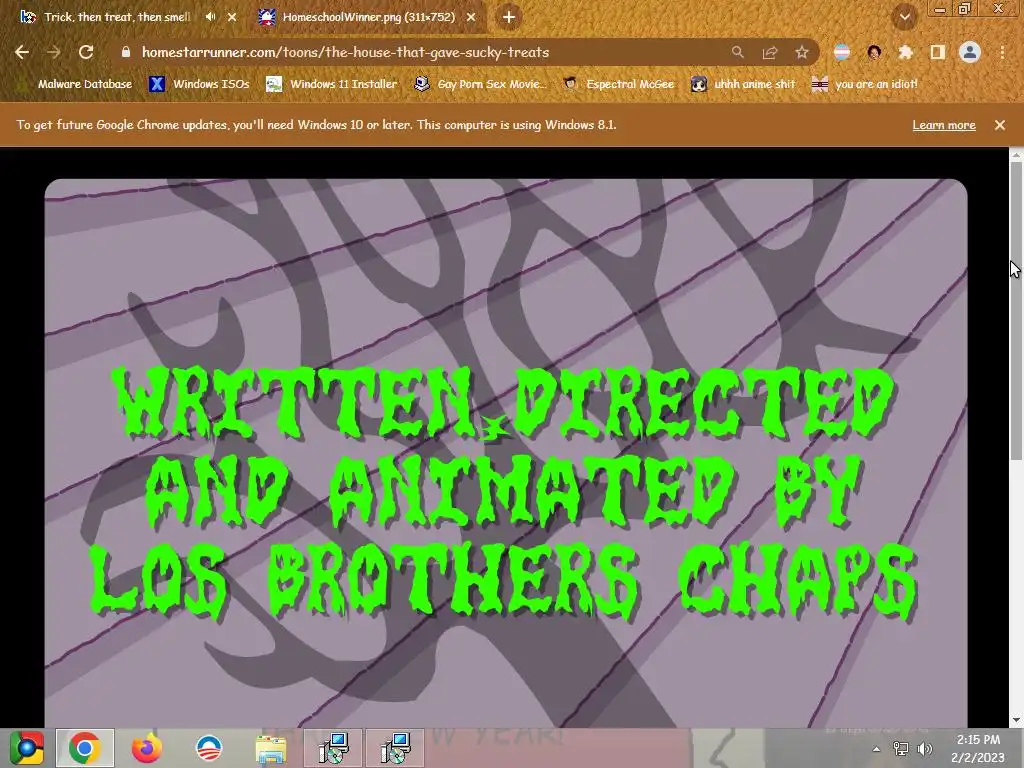Toggle the side panel button
This screenshot has height=768, width=1024.
pos(937,52)
